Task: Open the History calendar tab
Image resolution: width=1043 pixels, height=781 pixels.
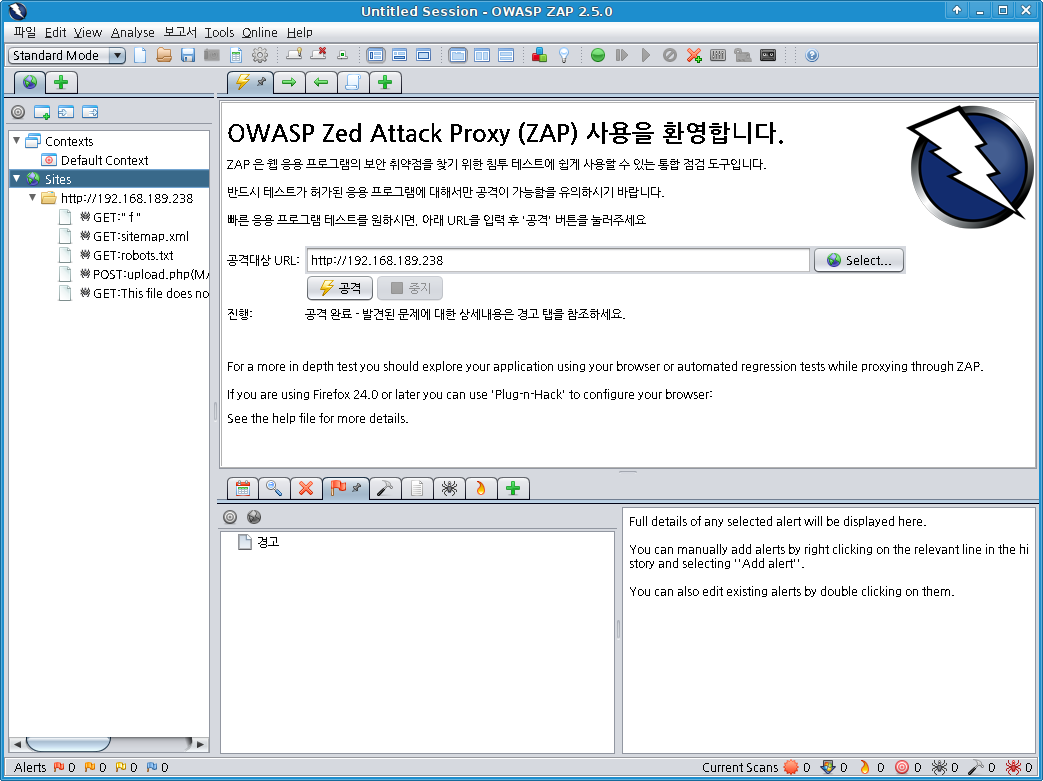Action: (242, 489)
